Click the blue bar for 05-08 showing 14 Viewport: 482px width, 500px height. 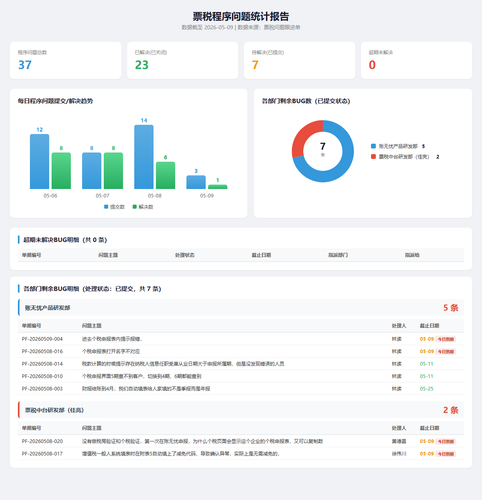144,157
